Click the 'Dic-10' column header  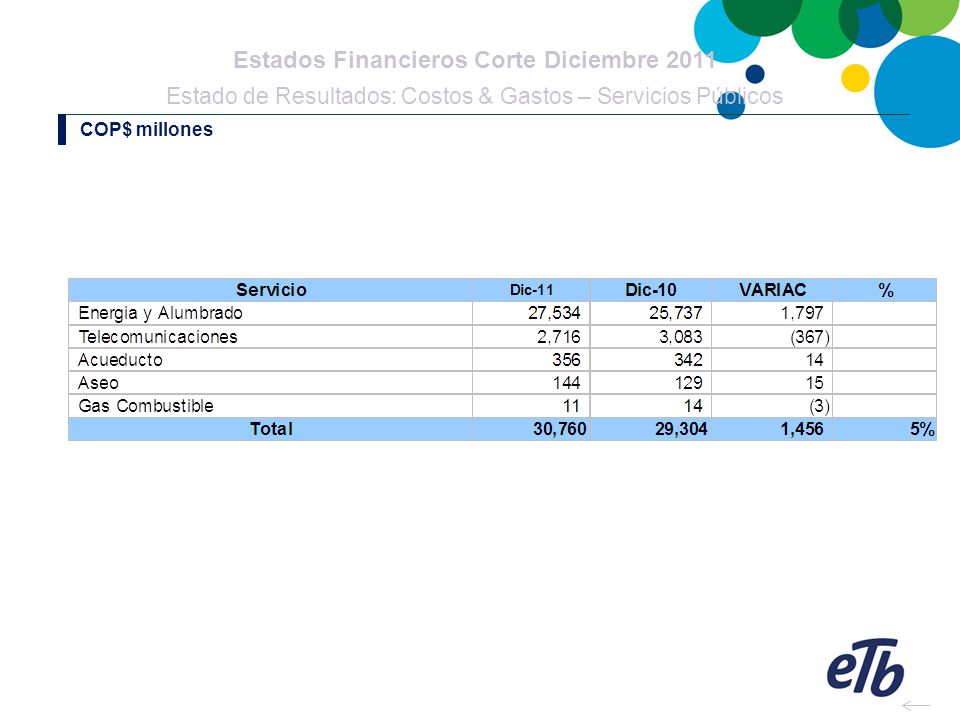650,290
